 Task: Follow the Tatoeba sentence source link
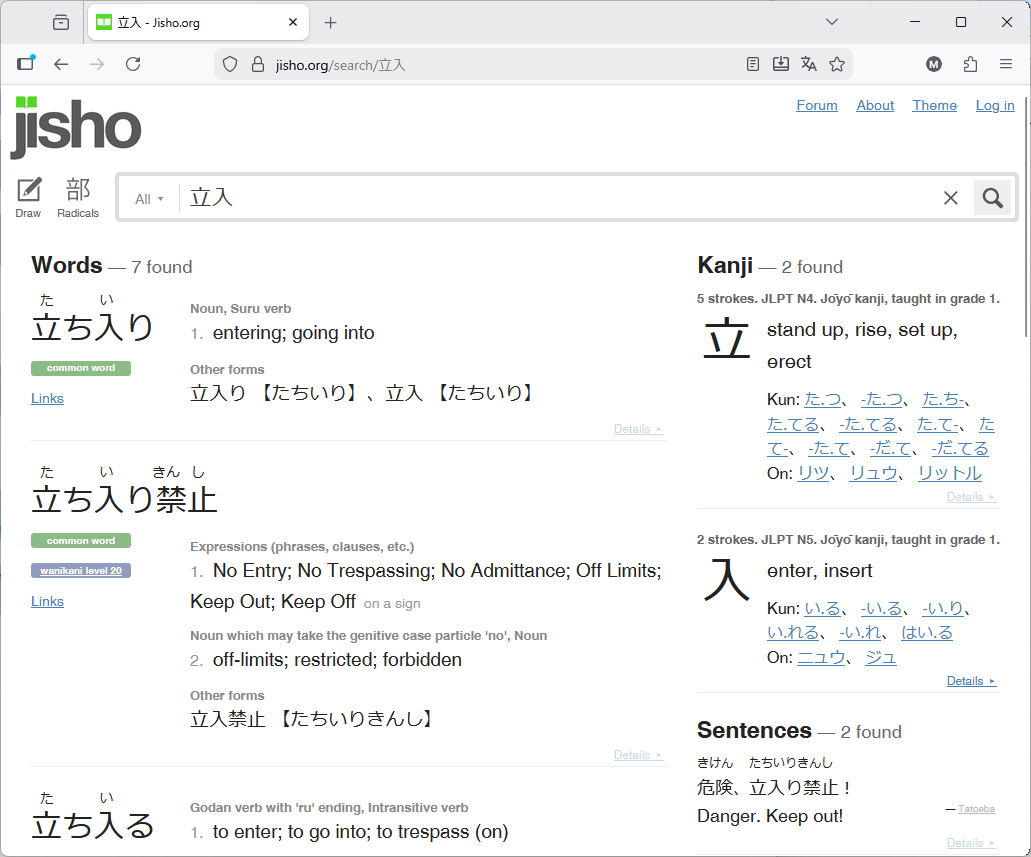[x=975, y=809]
